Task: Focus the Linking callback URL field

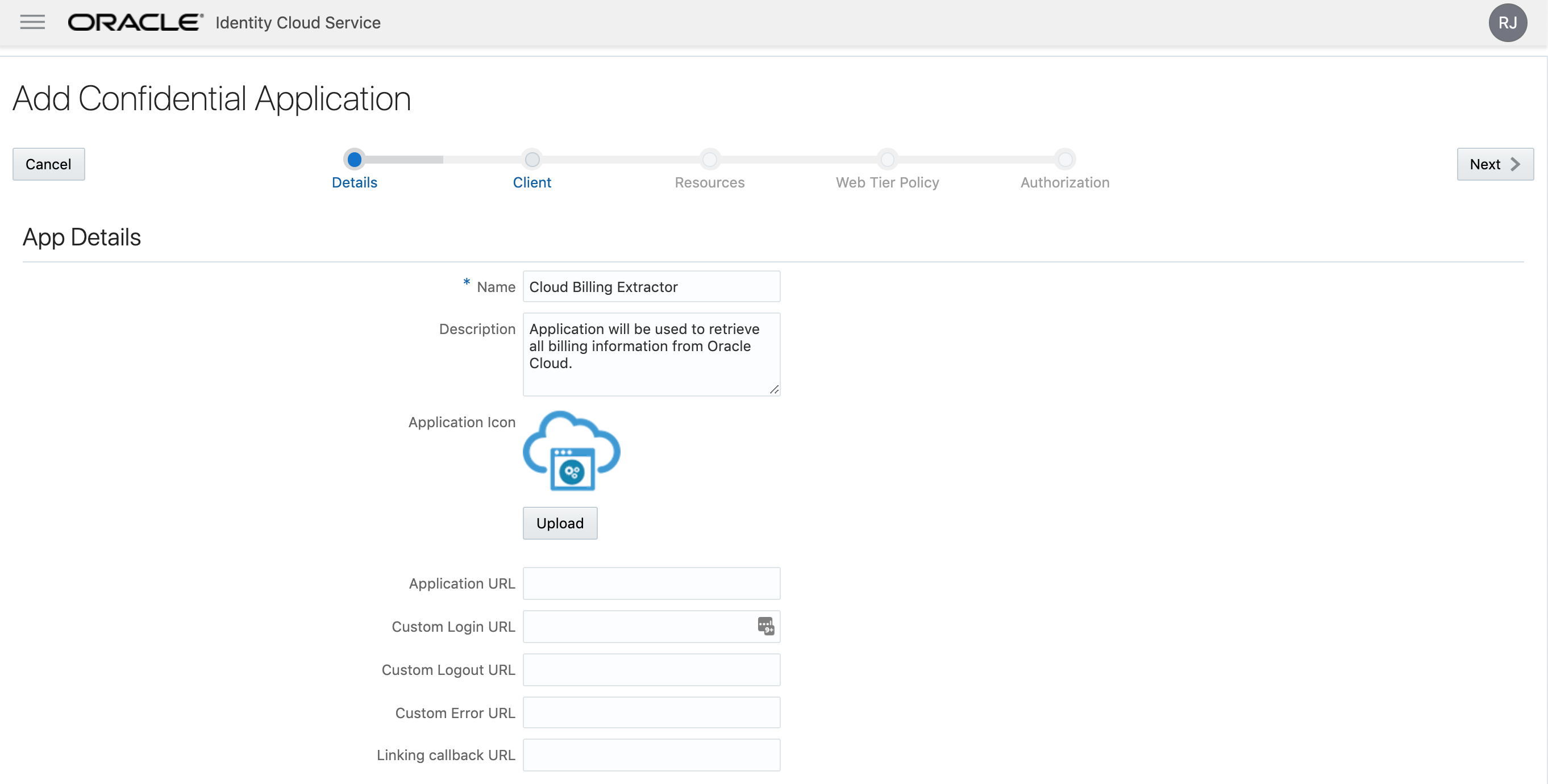Action: pos(651,754)
